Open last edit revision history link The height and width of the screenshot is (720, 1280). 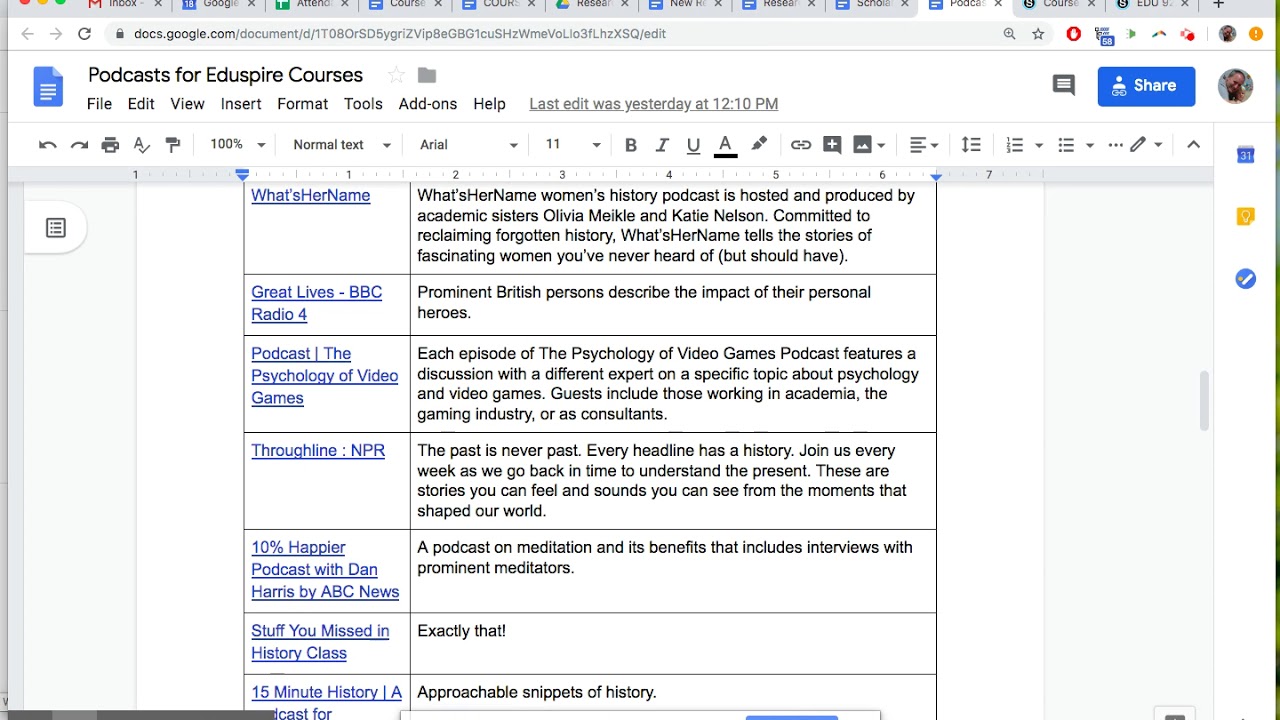[x=653, y=104]
